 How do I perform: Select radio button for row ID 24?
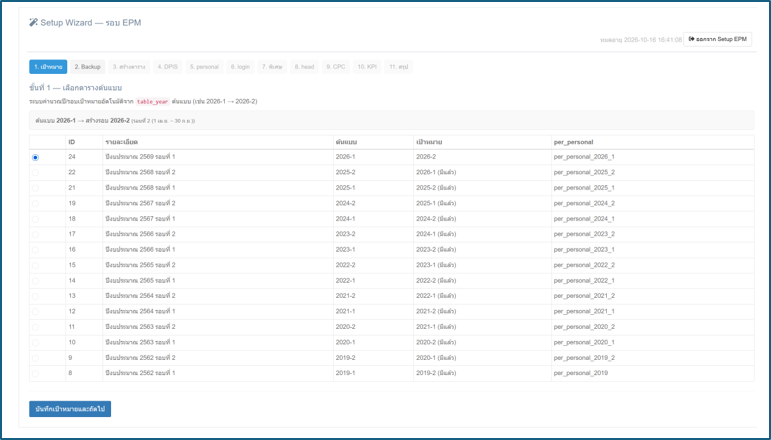coord(35,157)
